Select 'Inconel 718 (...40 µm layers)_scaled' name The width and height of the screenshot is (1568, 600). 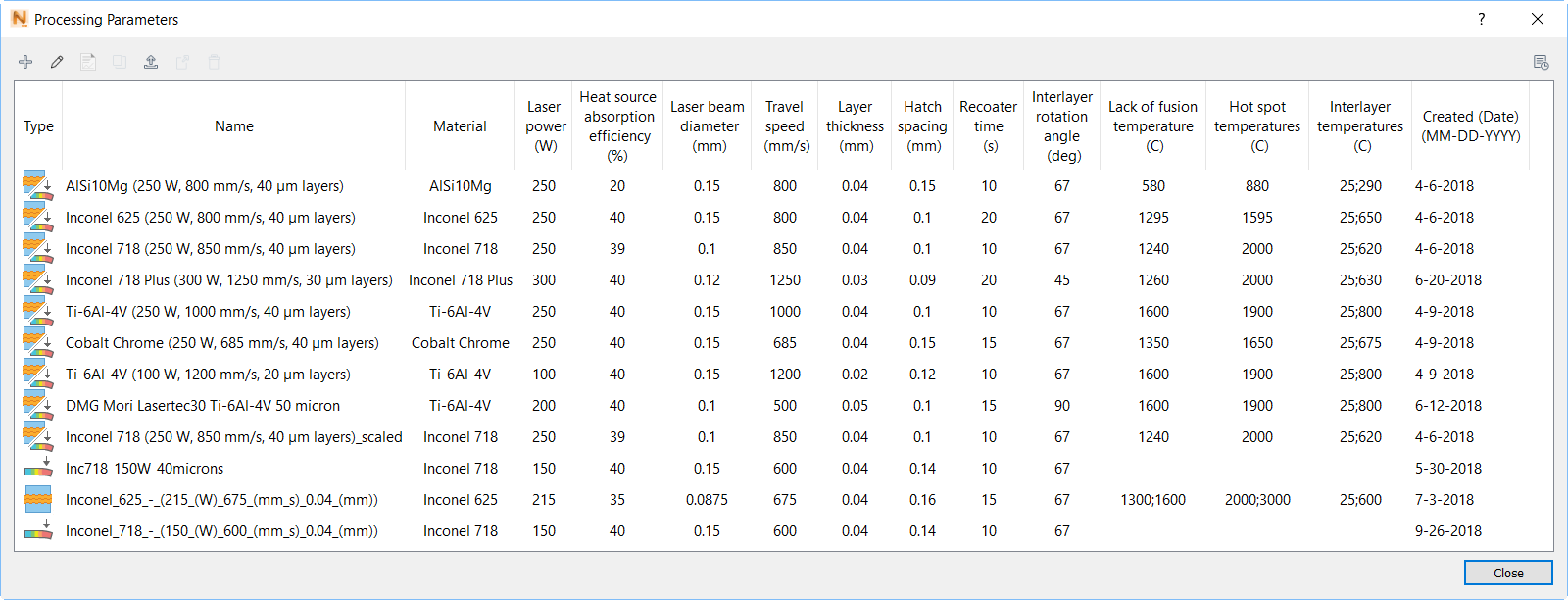point(234,436)
